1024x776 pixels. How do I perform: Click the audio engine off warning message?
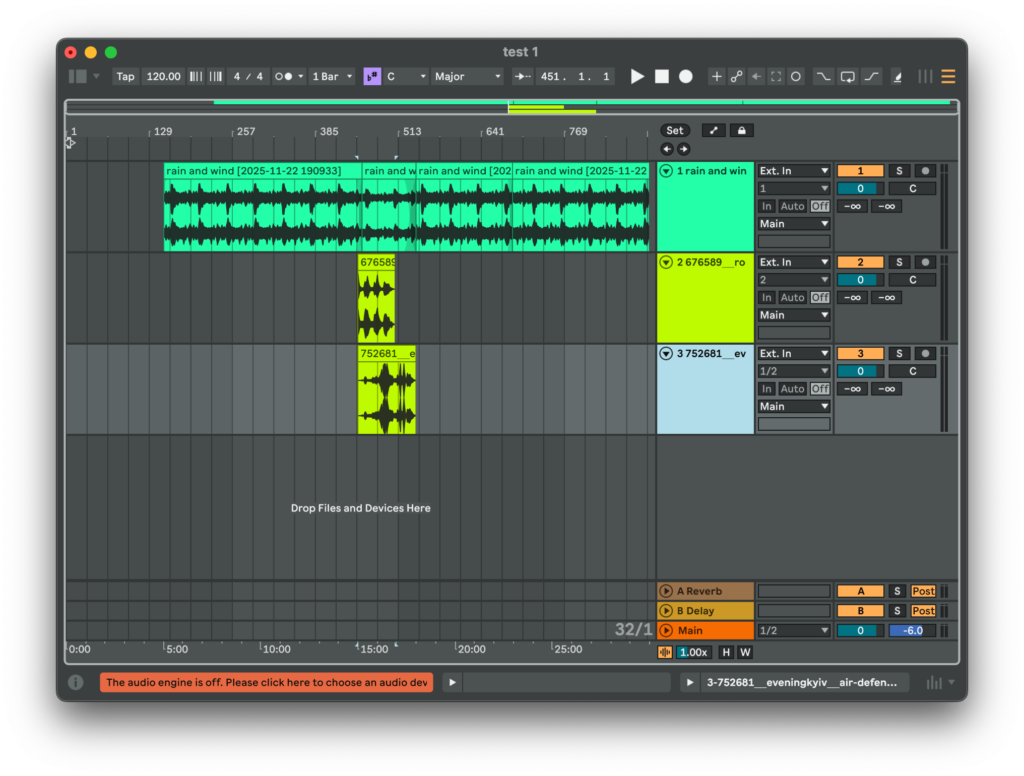[x=266, y=682]
